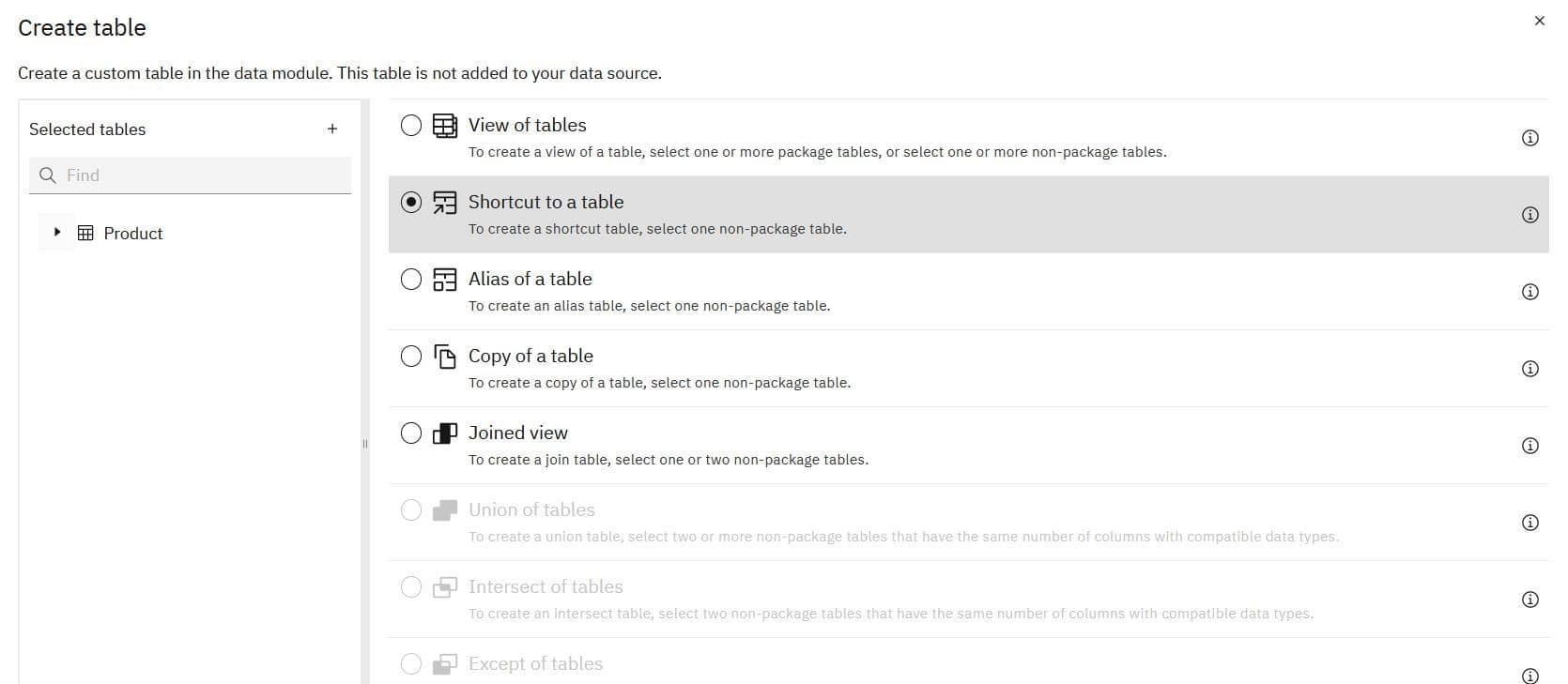
Task: Click the search magnifier icon
Action: (48, 175)
